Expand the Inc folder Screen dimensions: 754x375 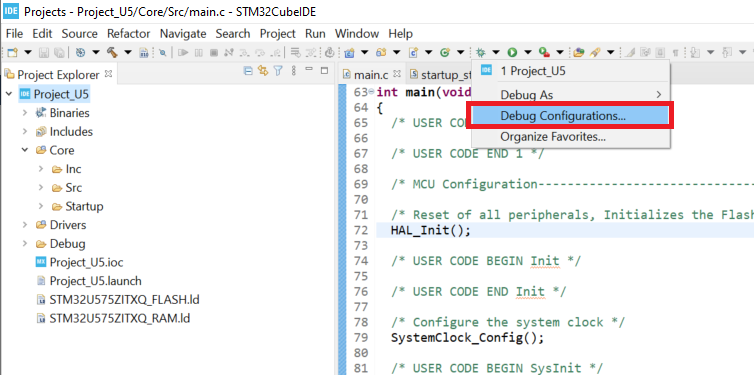pyautogui.click(x=41, y=169)
